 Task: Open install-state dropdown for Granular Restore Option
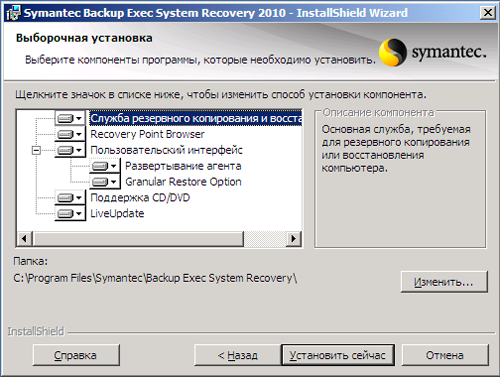tap(105, 182)
